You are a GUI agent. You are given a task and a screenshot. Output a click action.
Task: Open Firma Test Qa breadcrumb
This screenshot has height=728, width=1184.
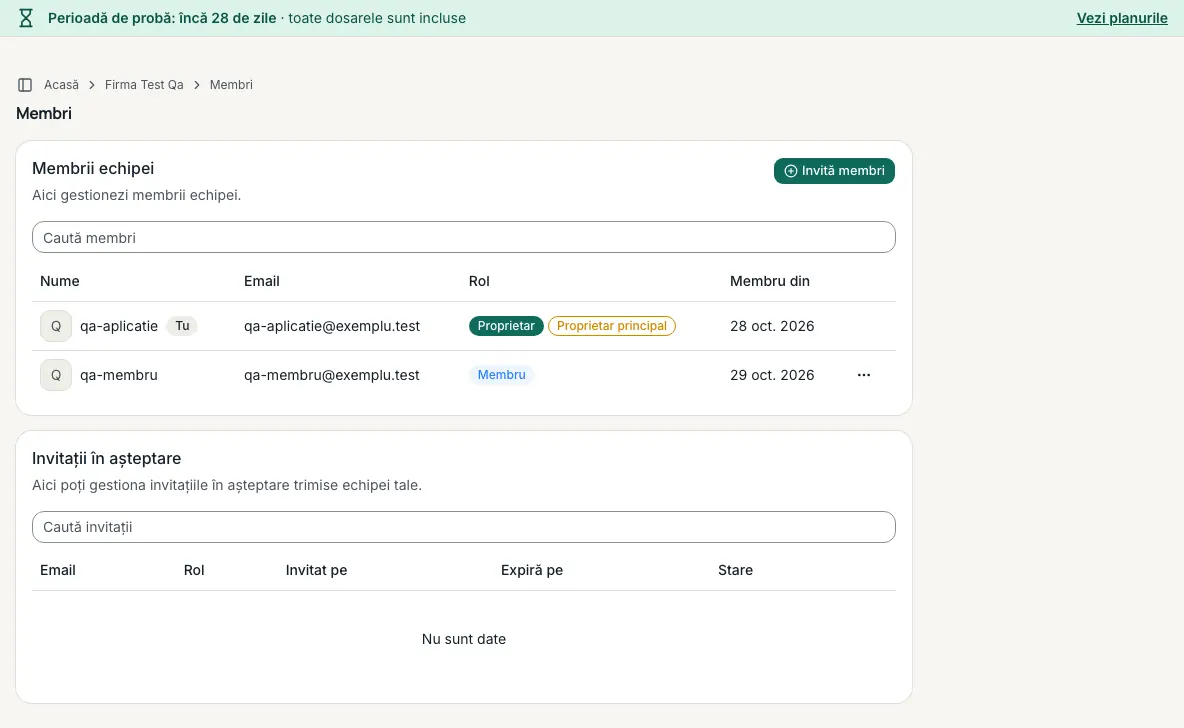point(144,85)
